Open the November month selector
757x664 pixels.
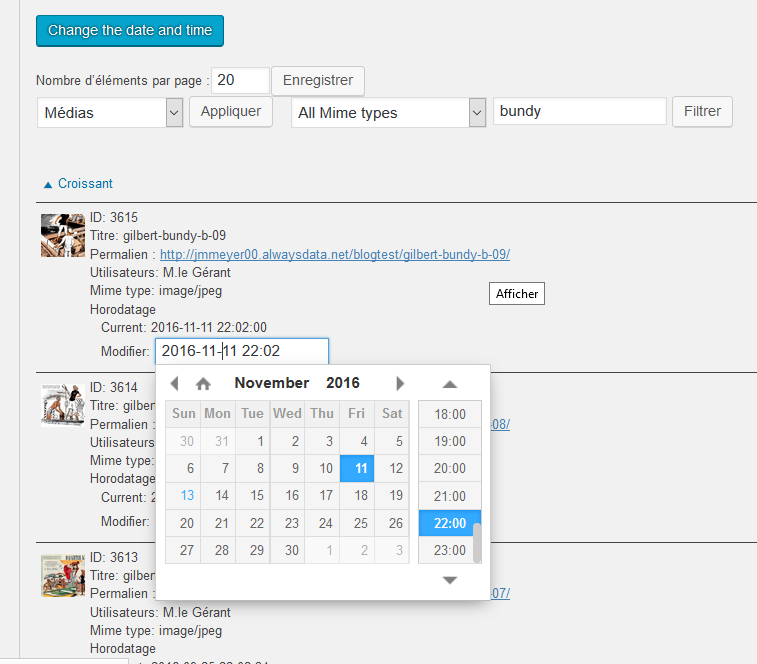pyautogui.click(x=272, y=383)
